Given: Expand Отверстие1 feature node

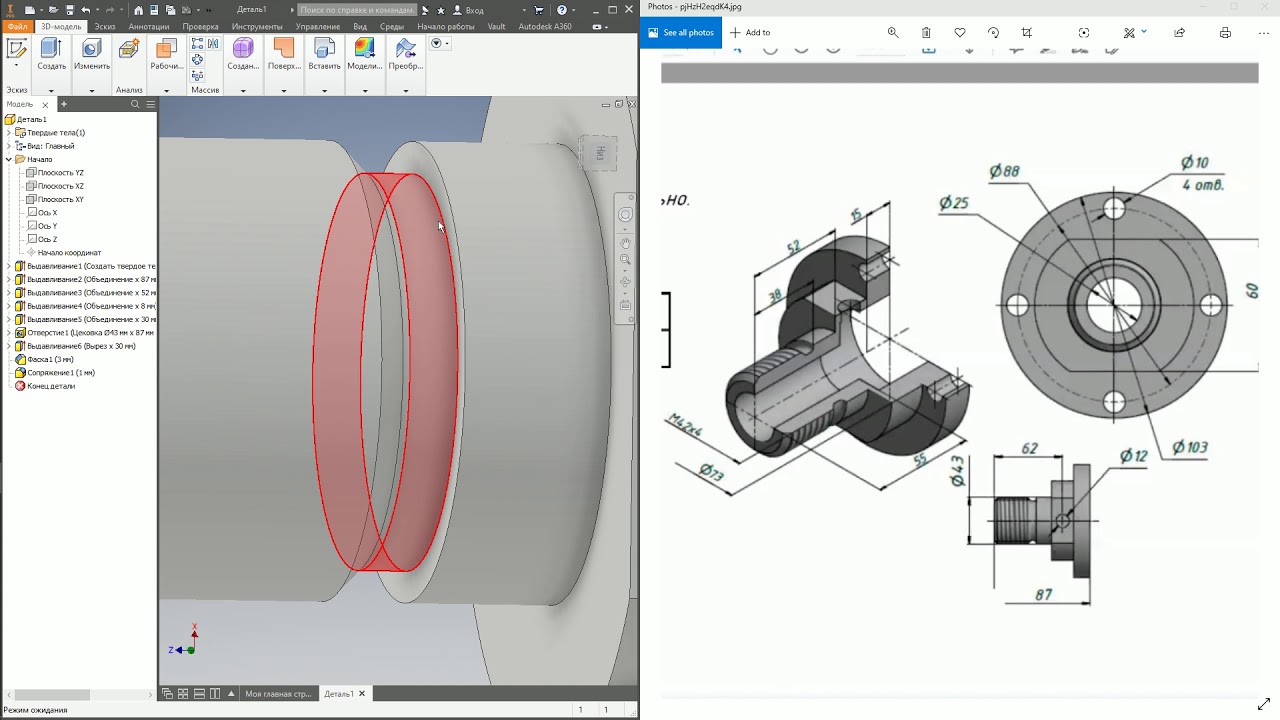Looking at the screenshot, I should pyautogui.click(x=9, y=332).
